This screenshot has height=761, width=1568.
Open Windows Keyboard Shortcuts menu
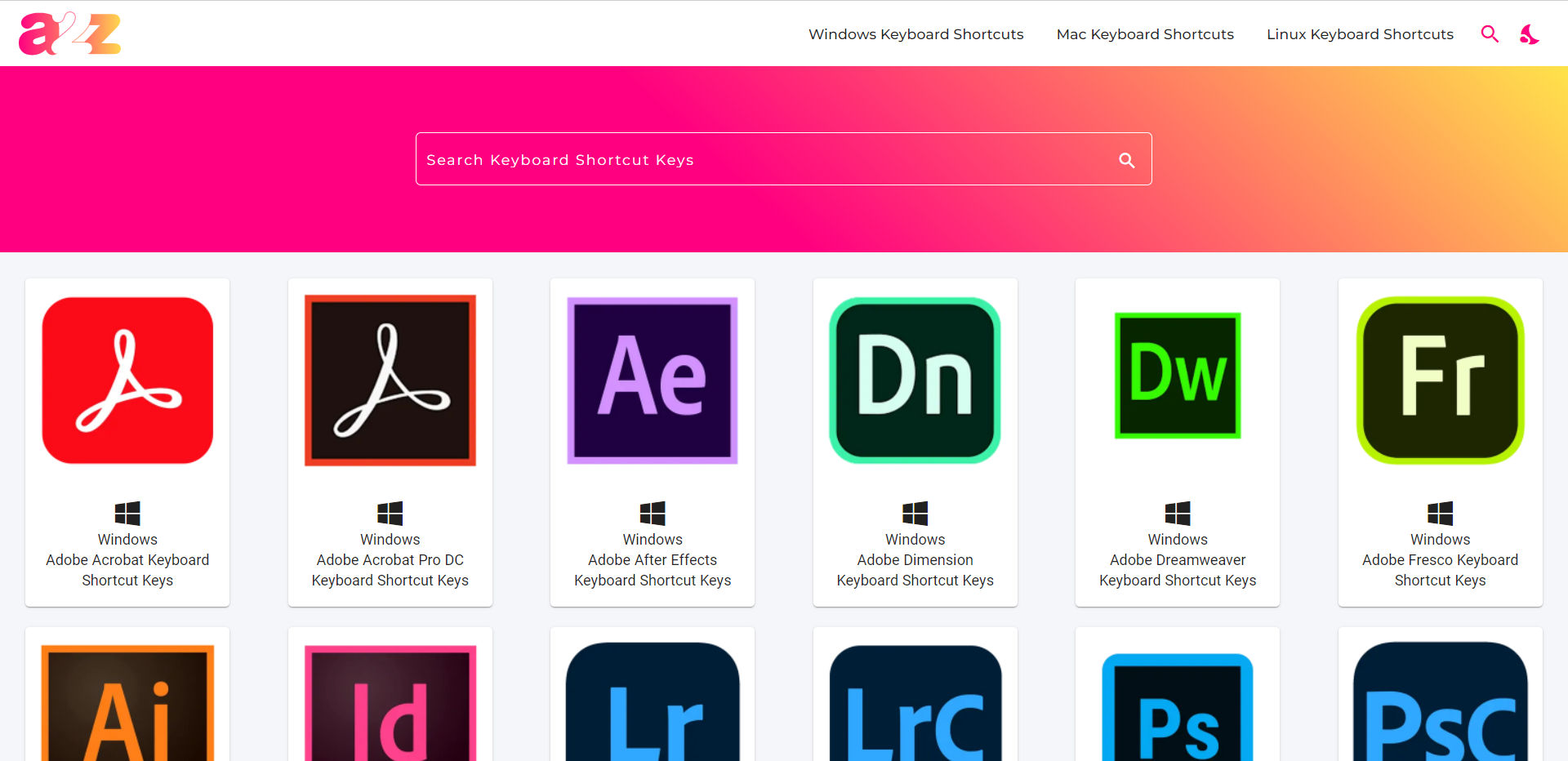(915, 34)
